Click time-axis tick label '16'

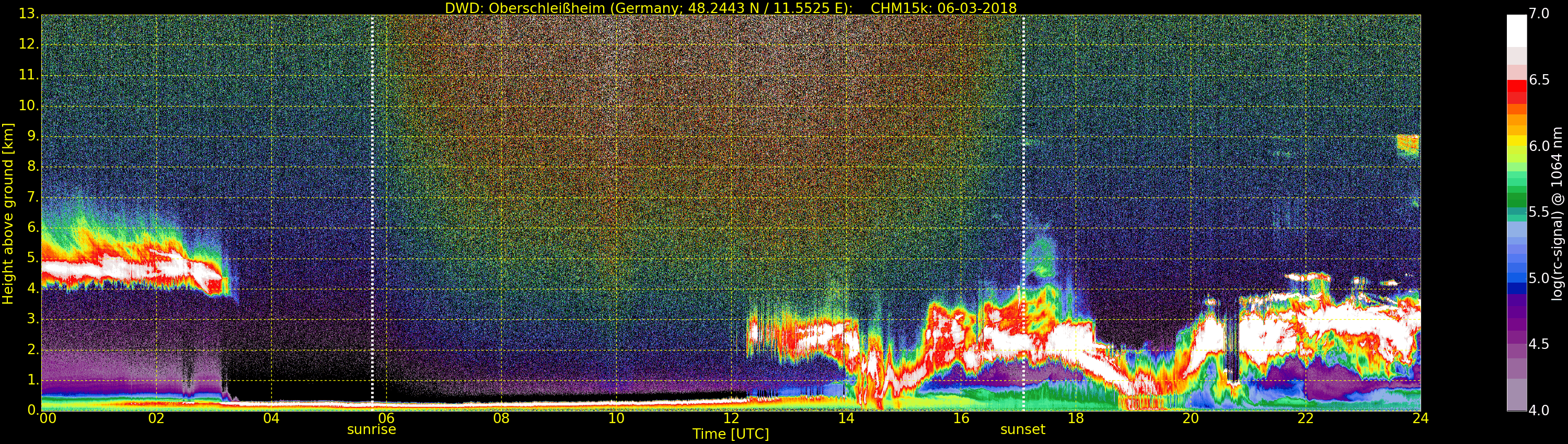click(961, 418)
